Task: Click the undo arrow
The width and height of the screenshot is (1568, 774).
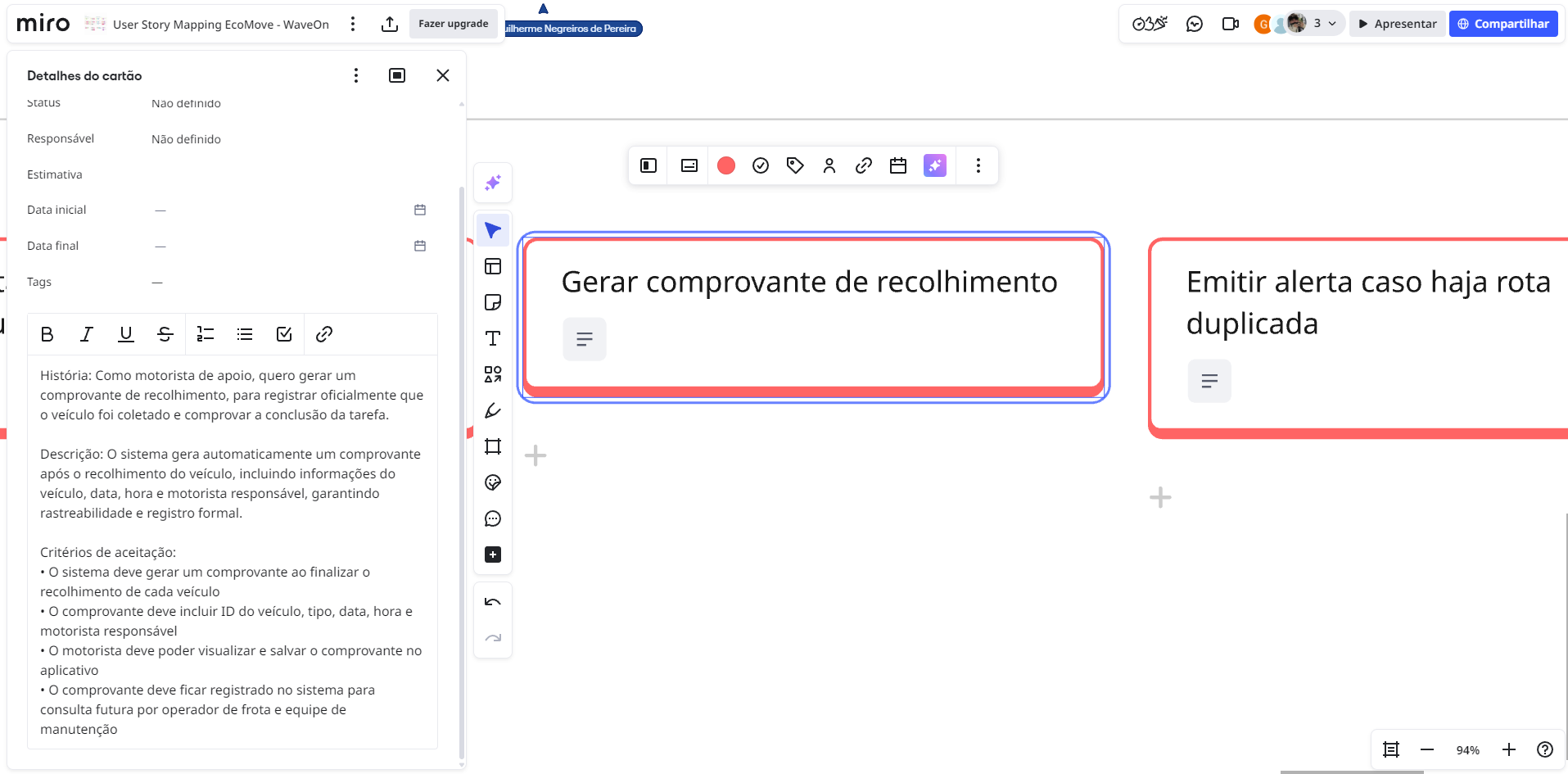Action: (493, 602)
